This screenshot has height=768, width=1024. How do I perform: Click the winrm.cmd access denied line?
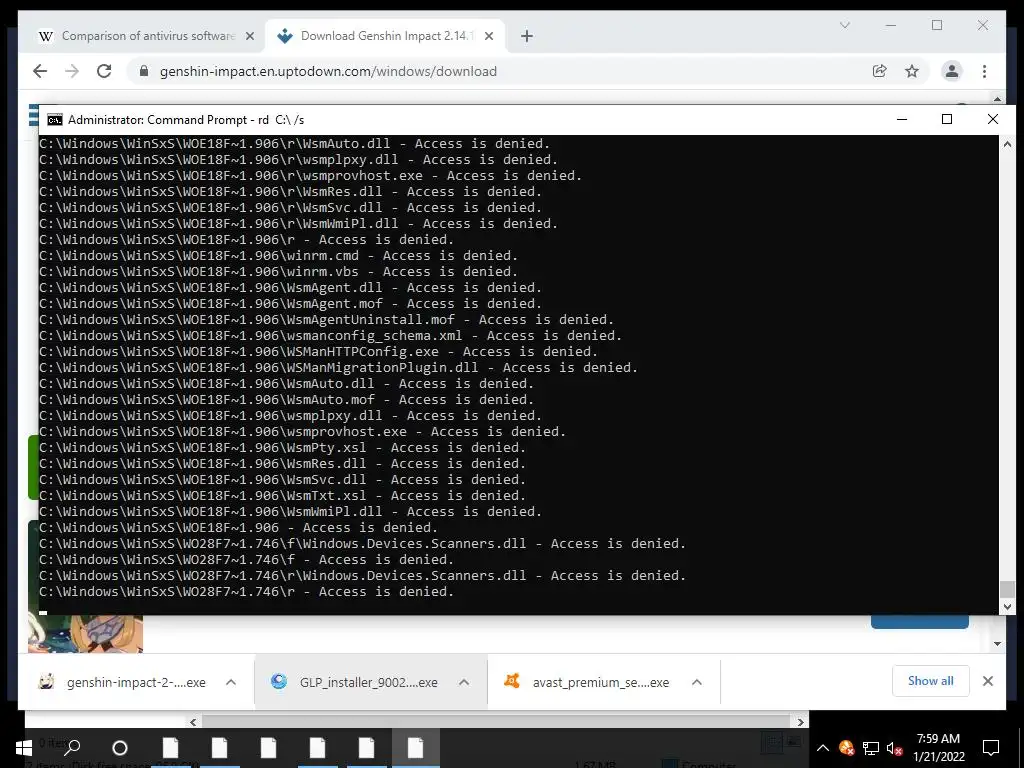(x=278, y=255)
